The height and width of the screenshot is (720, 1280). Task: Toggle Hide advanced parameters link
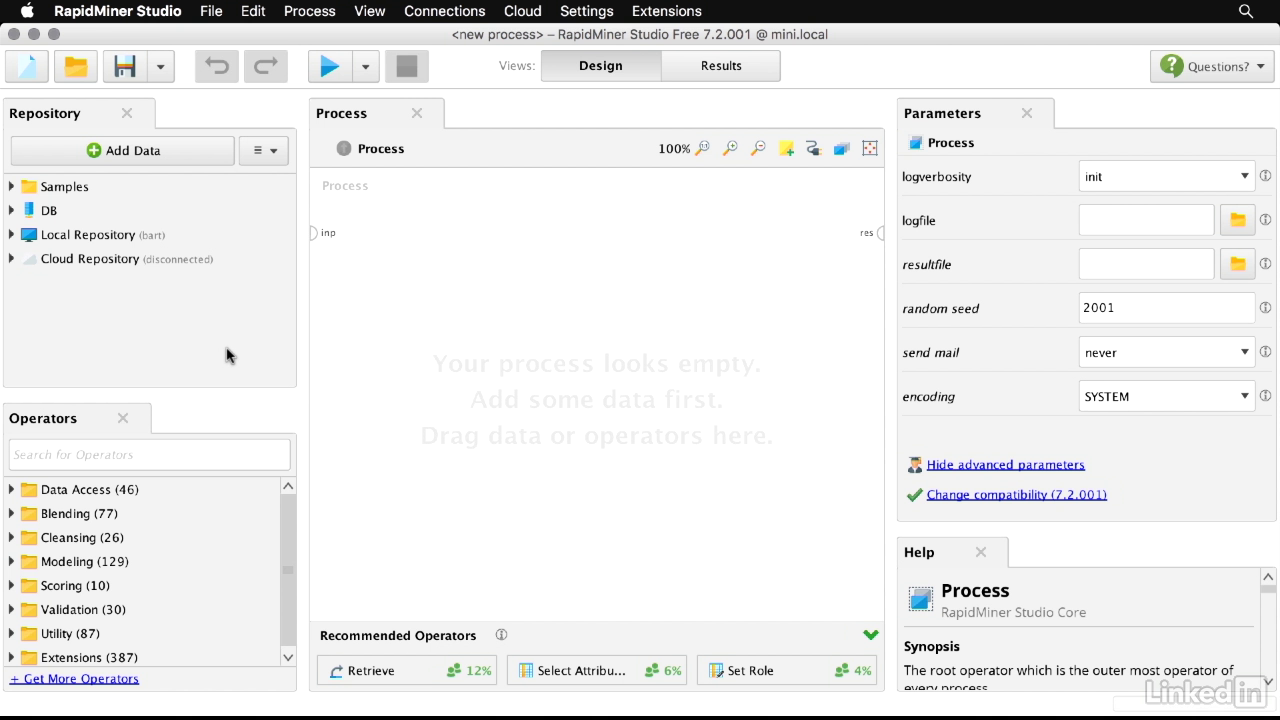pos(1005,465)
